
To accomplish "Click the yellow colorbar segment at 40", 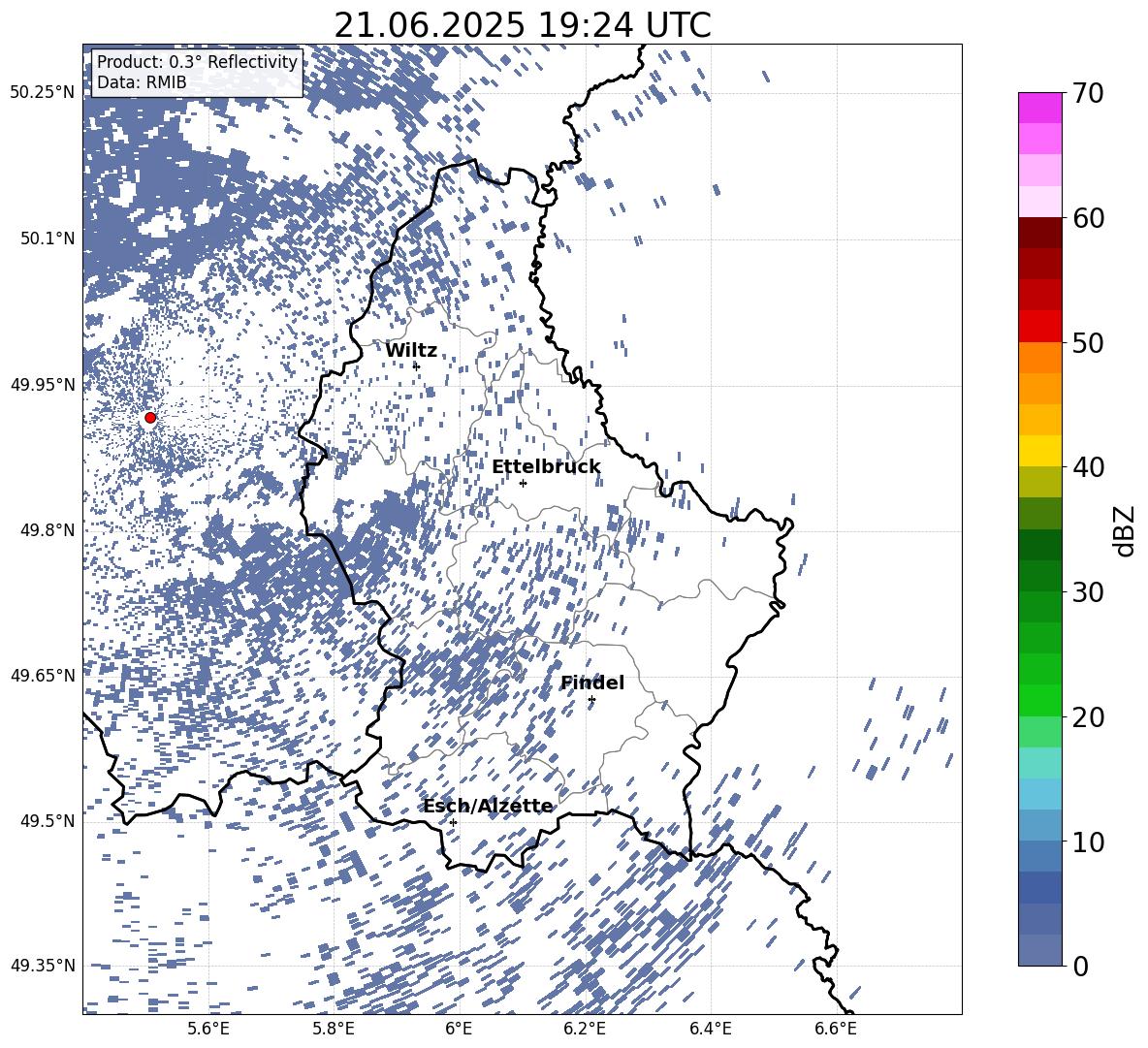I will click(x=1039, y=451).
